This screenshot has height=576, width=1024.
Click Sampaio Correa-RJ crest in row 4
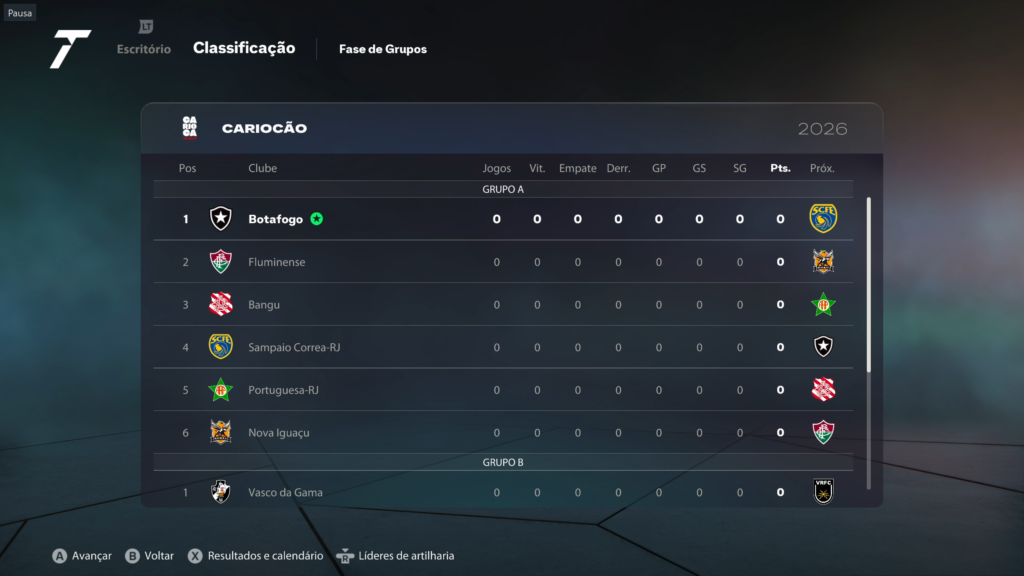coord(221,347)
